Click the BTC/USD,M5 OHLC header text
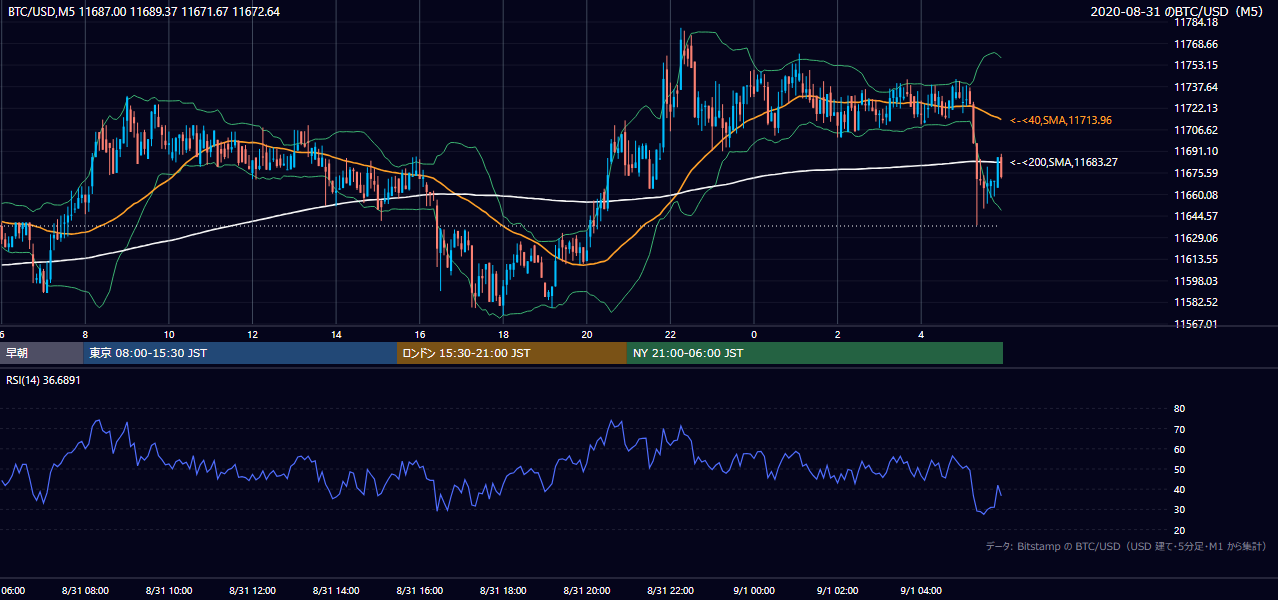 pyautogui.click(x=144, y=11)
